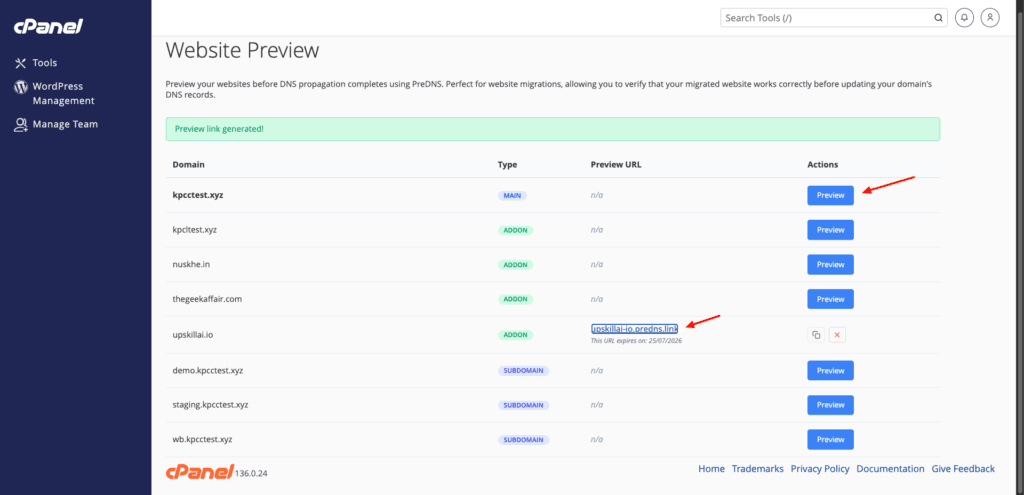
Task: Click the cPanel logo in the sidebar
Action: (48, 27)
